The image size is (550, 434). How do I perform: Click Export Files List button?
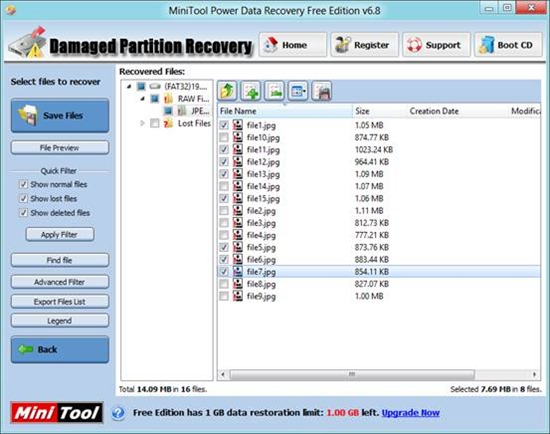click(x=60, y=301)
